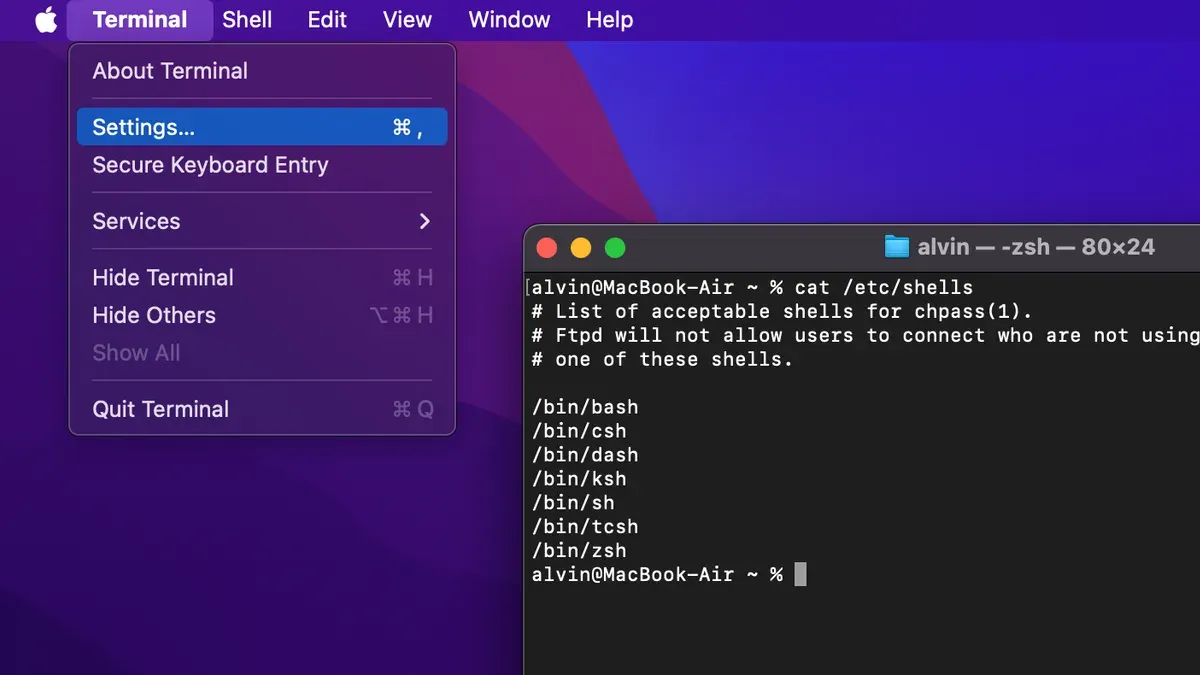Click the line '/bin/bash'

tap(585, 407)
